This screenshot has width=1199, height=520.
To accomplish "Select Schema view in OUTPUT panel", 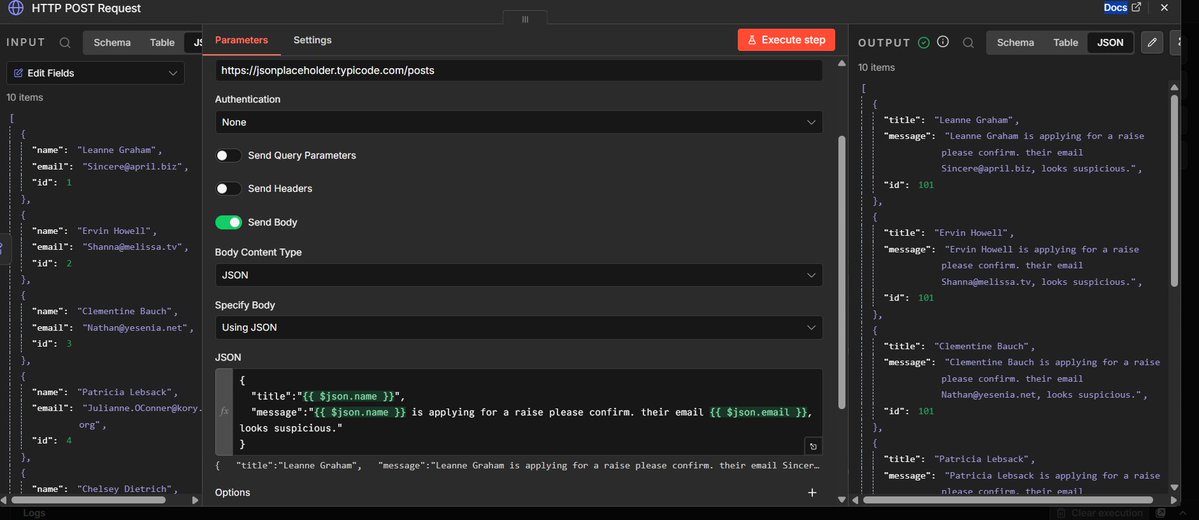I will click(1015, 43).
